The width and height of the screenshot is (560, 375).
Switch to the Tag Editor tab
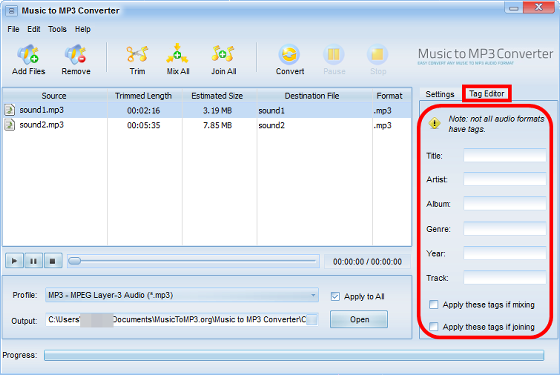[x=486, y=94]
